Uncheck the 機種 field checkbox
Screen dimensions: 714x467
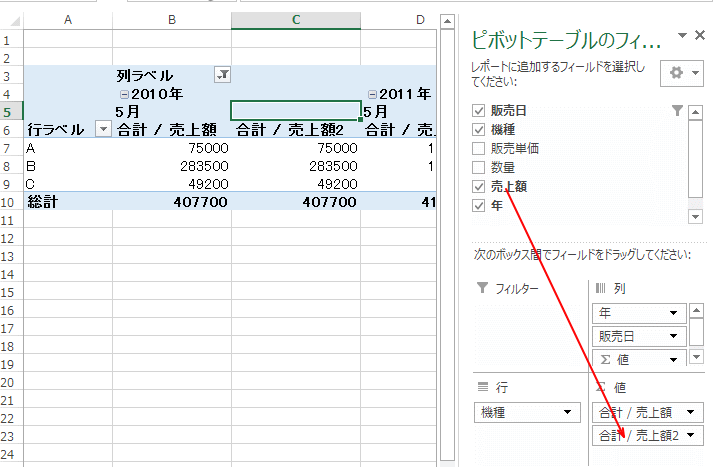coord(478,130)
